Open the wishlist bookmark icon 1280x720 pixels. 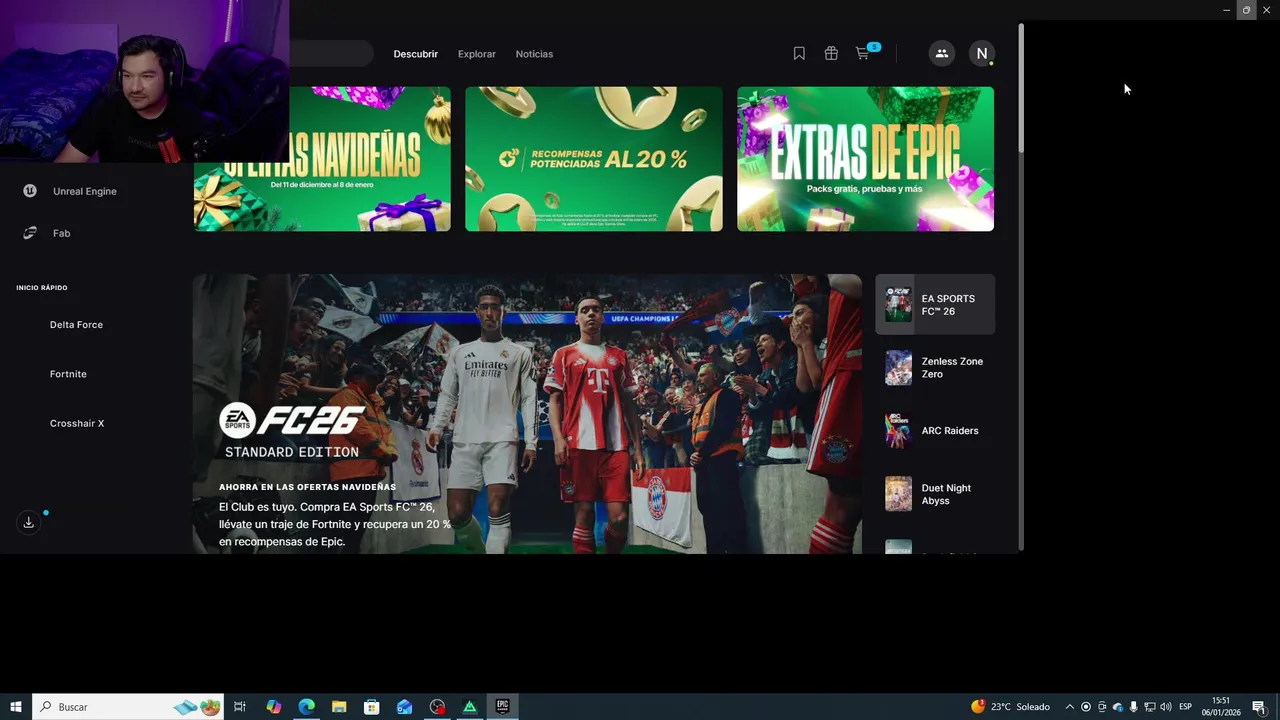point(799,54)
